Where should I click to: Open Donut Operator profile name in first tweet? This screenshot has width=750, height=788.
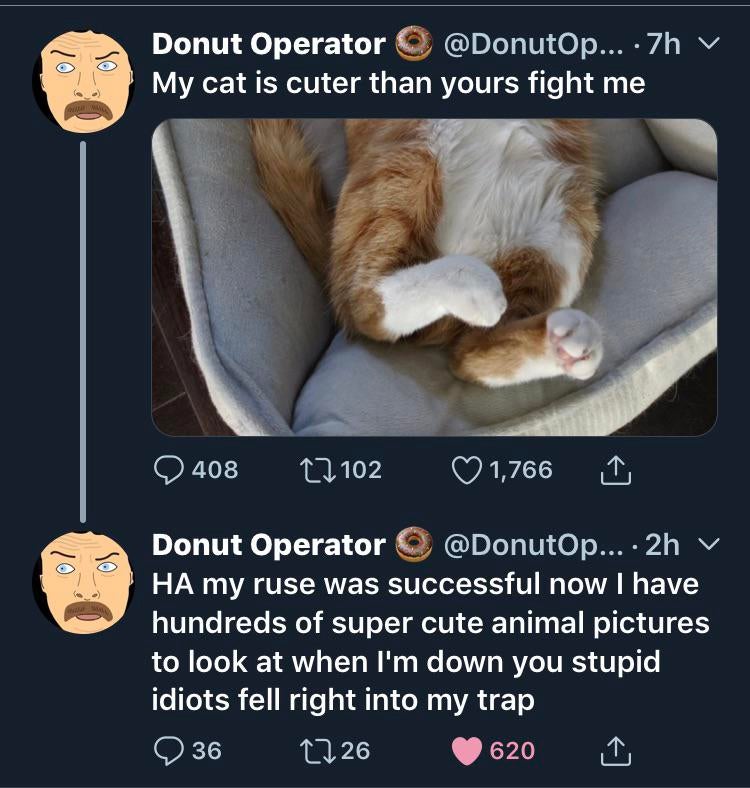point(268,45)
